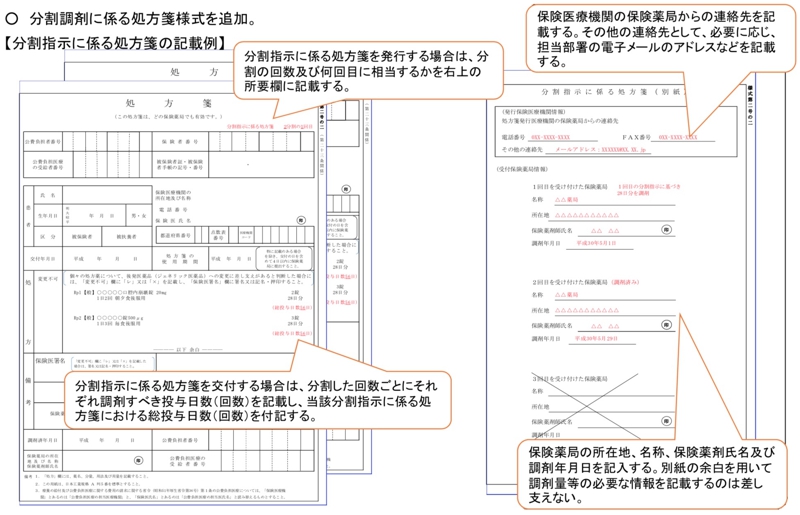Viewport: 800px width, 515px height.
Task: Click the seal mark beside 保険医氏名
Action: [301, 220]
